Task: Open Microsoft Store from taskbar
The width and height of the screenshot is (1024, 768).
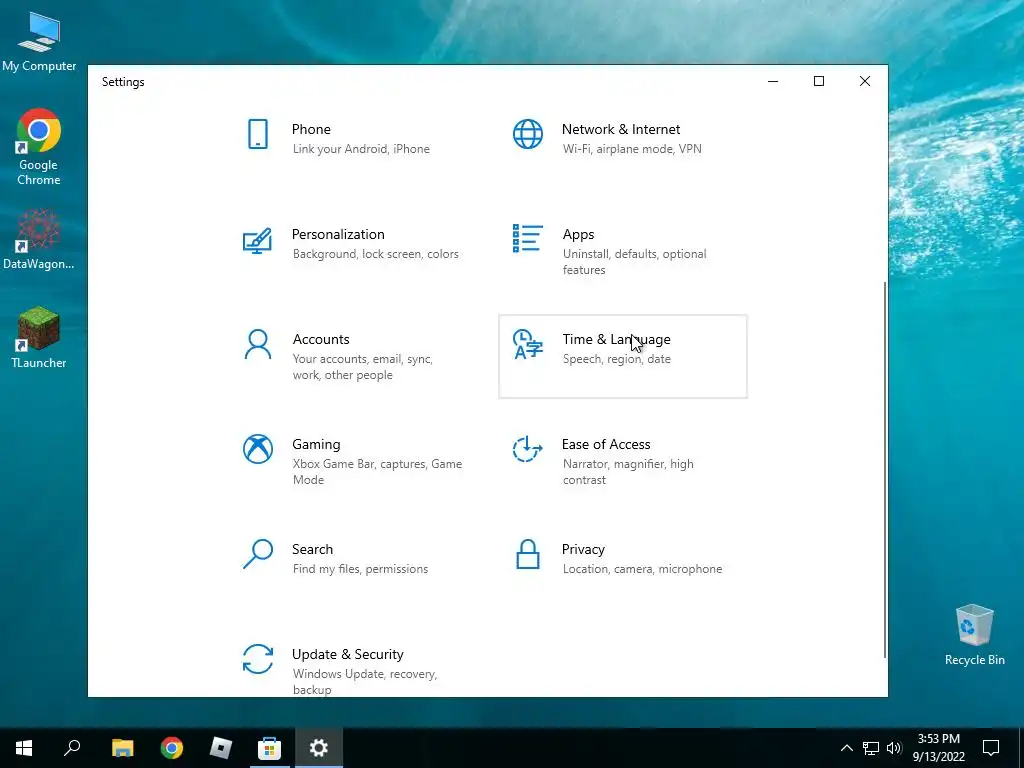Action: coord(269,748)
